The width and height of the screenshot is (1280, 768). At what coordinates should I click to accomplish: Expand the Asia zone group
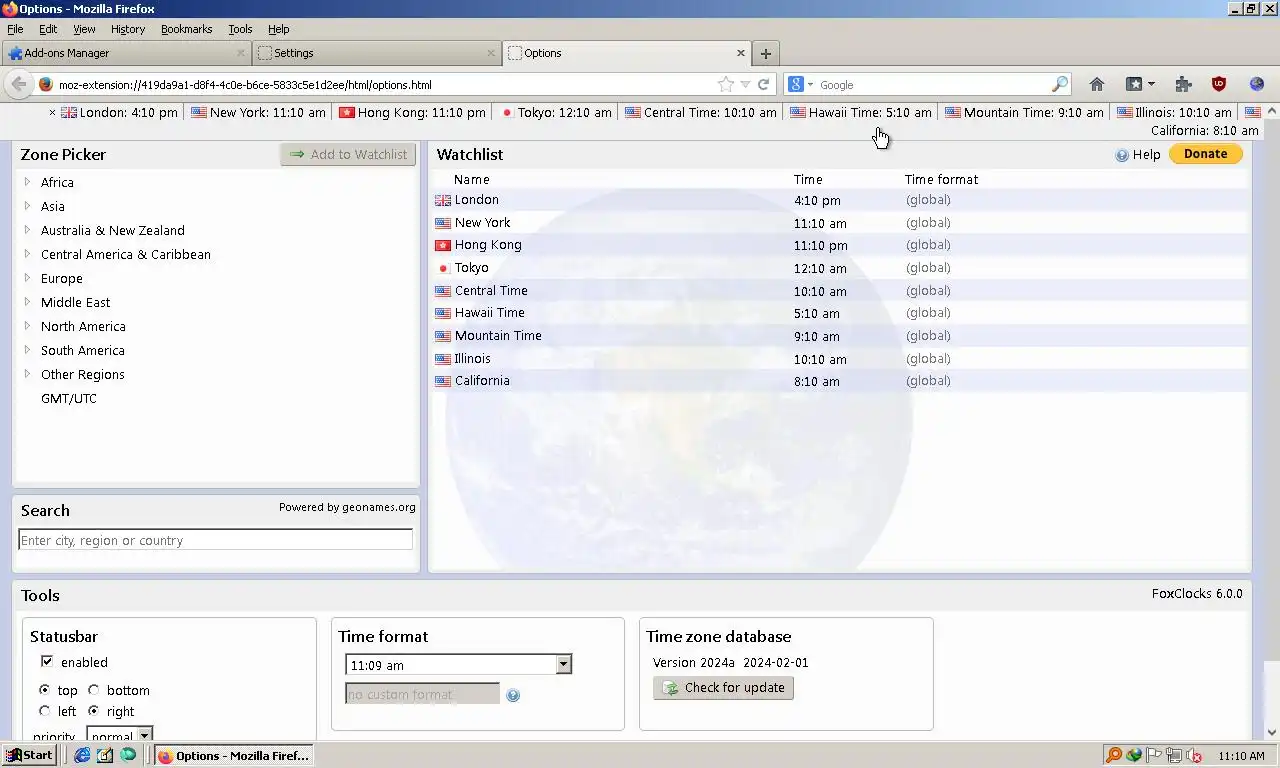pos(27,206)
